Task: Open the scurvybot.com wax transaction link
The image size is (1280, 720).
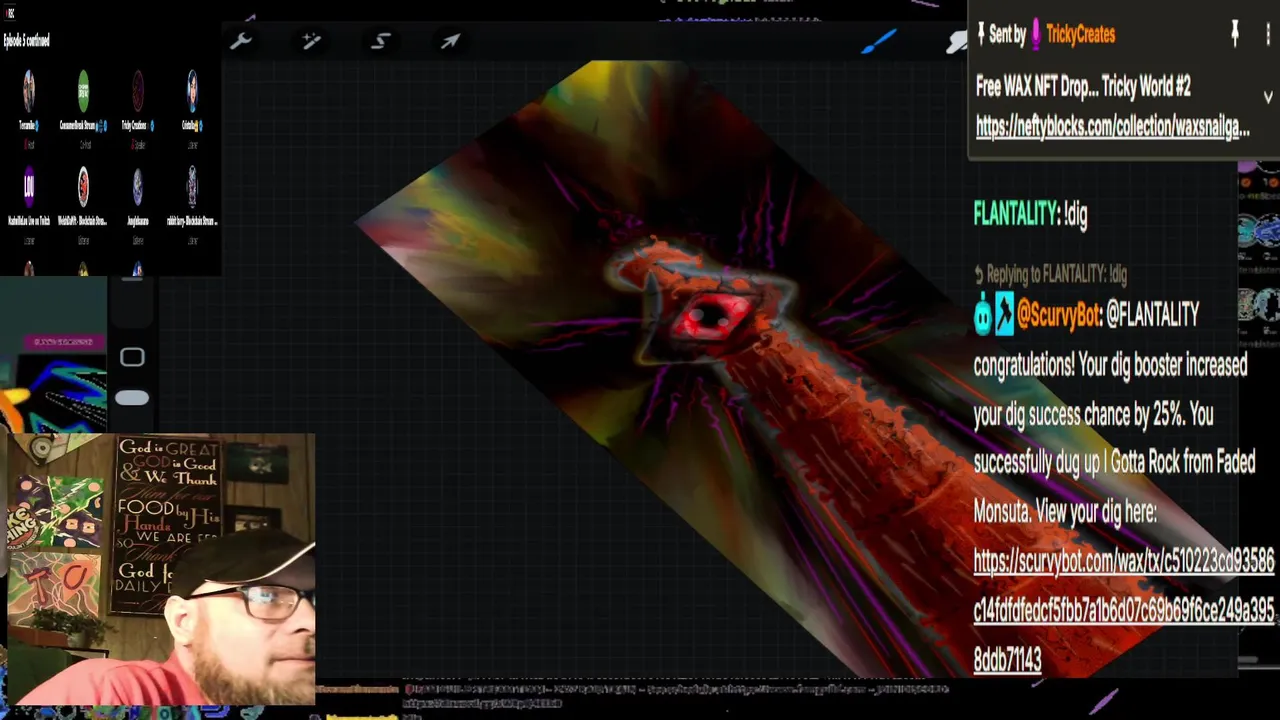Action: [x=1124, y=610]
